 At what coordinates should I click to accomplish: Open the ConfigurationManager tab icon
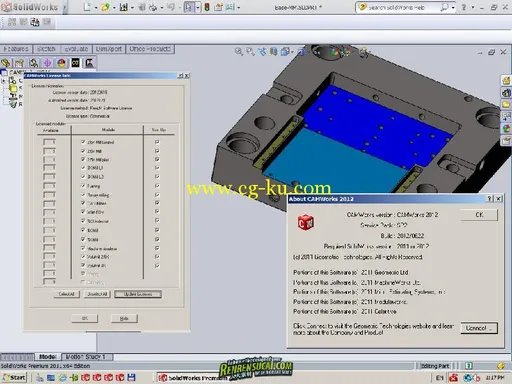[x=34, y=63]
